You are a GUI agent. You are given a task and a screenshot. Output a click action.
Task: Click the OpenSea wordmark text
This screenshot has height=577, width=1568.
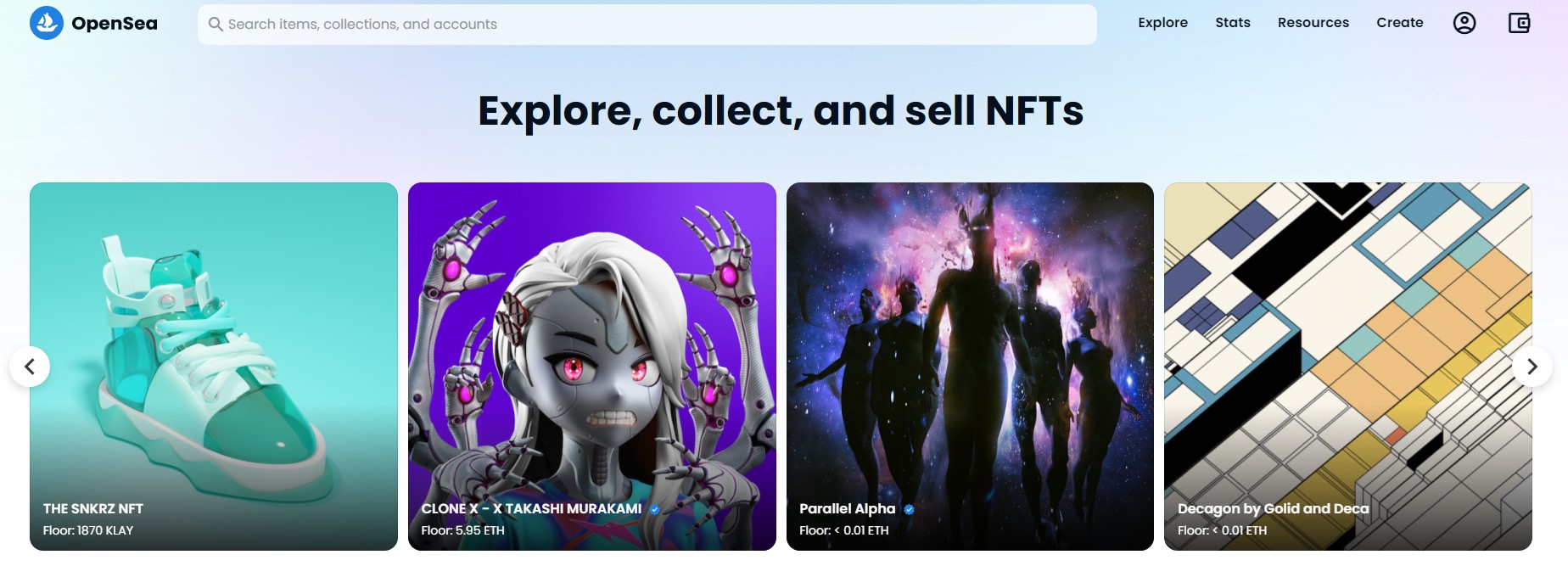115,24
